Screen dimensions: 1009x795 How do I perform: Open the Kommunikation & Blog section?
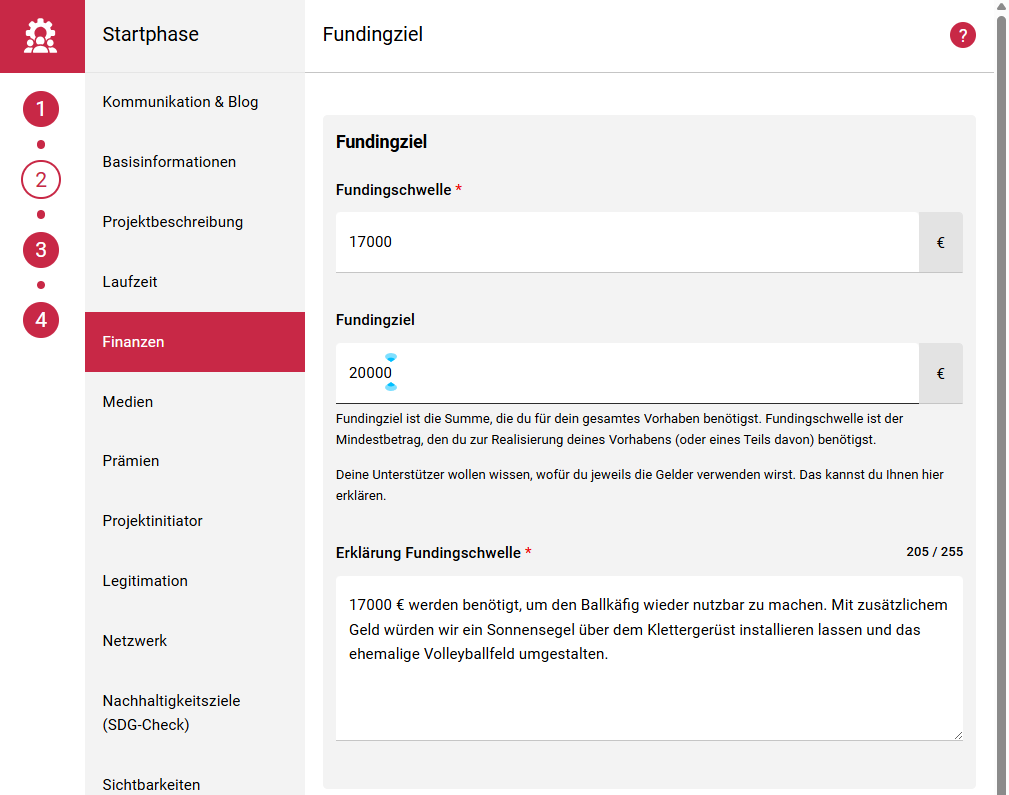pyautogui.click(x=180, y=101)
